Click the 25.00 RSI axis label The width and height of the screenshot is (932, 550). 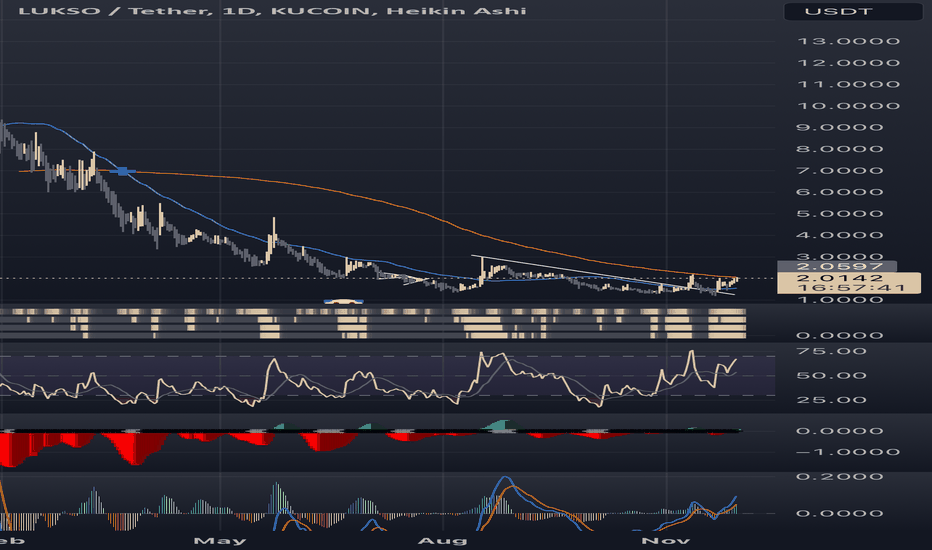click(831, 400)
